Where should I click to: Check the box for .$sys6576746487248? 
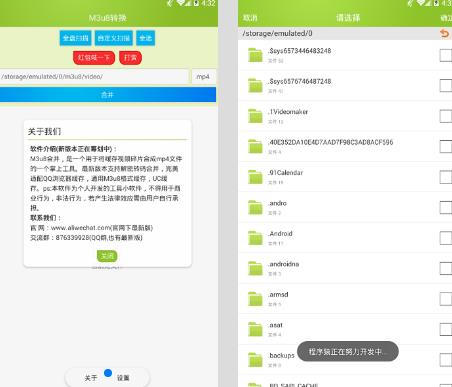[x=446, y=86]
